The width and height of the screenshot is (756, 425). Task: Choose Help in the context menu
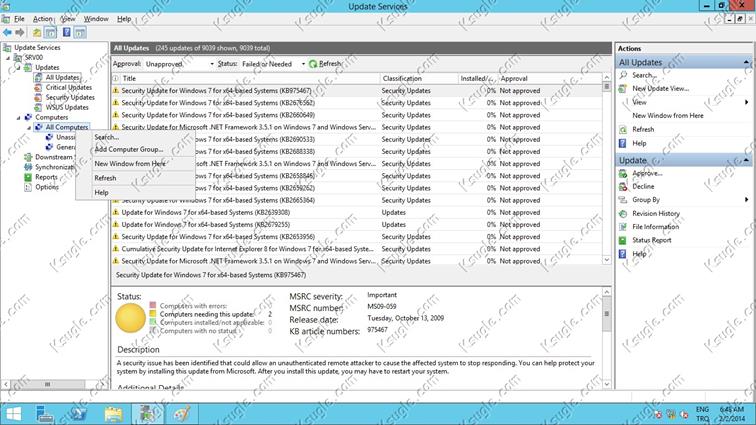(x=135, y=192)
